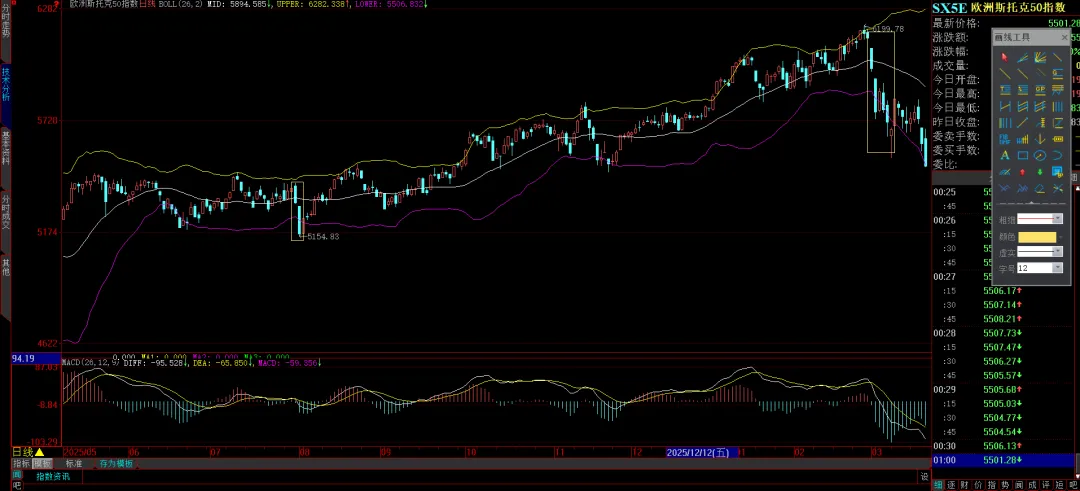Click the tick list scrollbar down arrow
Image resolution: width=1080 pixels, height=491 pixels.
click(x=1076, y=477)
